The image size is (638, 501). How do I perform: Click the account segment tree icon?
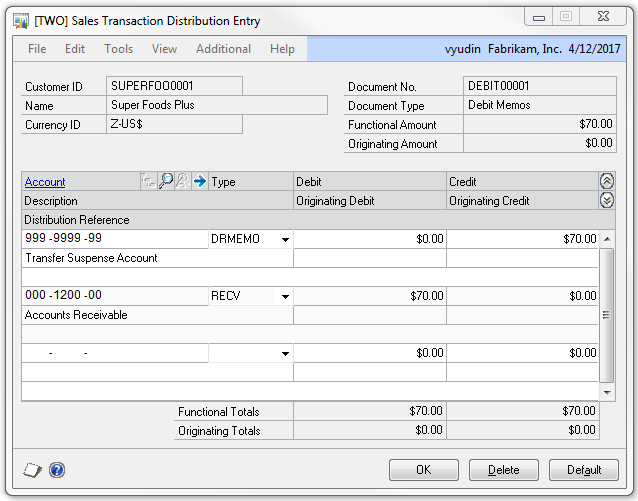click(x=149, y=181)
